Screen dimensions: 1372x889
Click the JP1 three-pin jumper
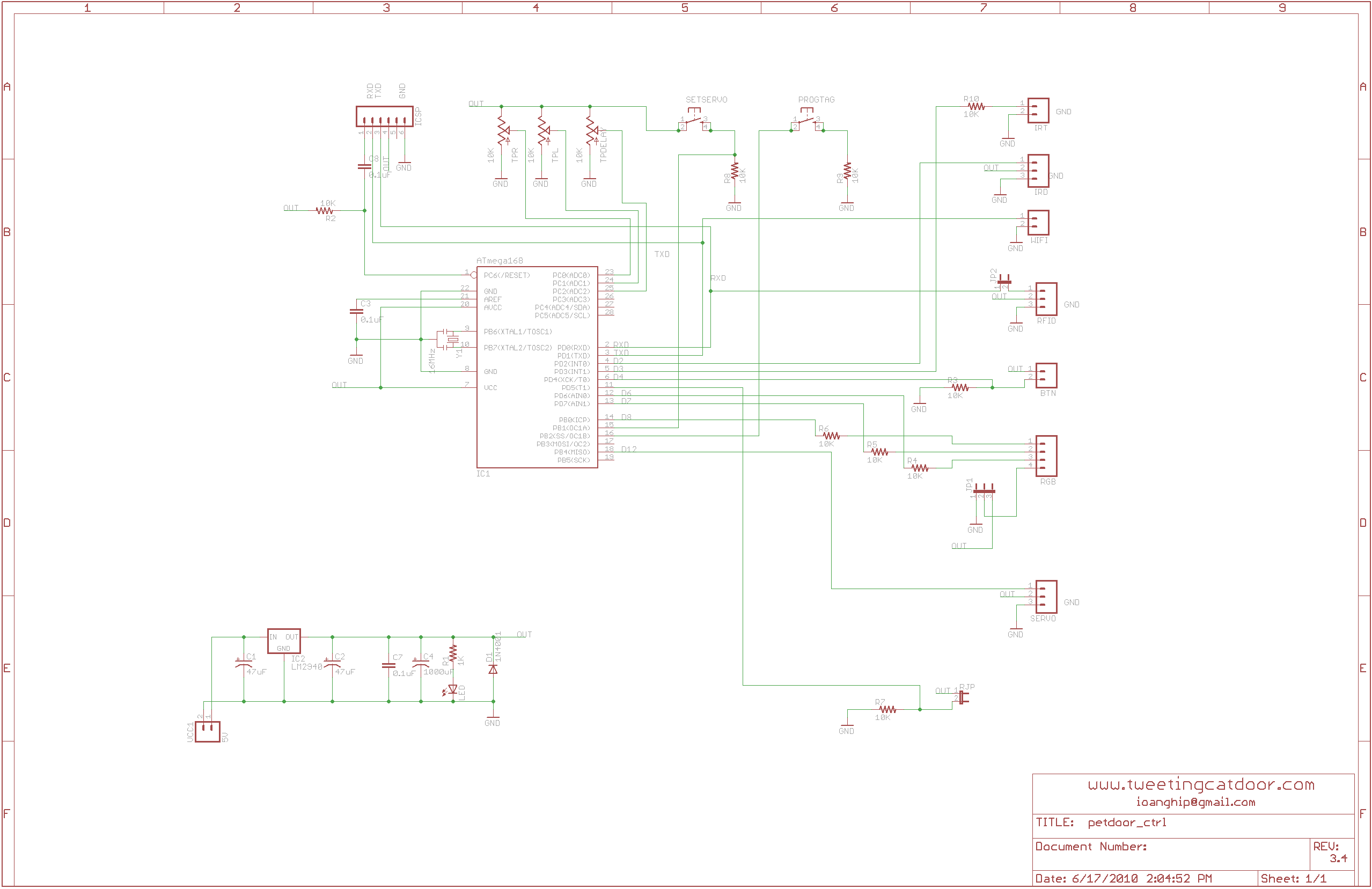click(984, 492)
